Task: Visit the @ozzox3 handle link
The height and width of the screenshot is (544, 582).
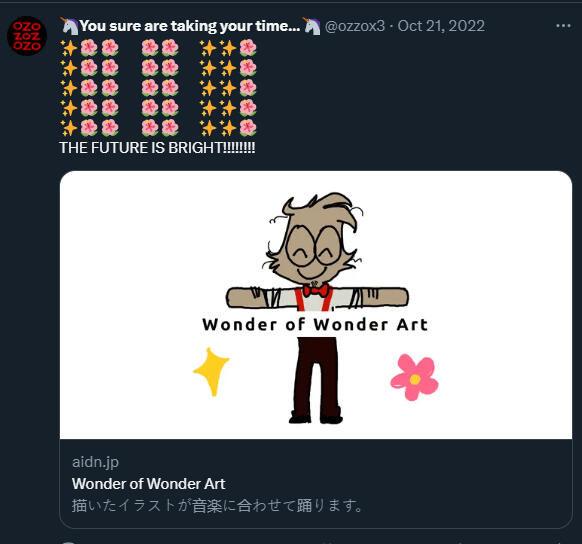Action: click(355, 26)
